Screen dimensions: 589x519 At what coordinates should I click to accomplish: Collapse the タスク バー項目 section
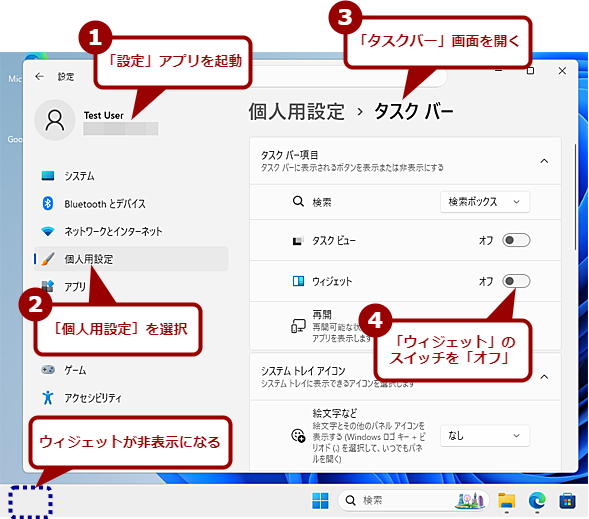[544, 161]
